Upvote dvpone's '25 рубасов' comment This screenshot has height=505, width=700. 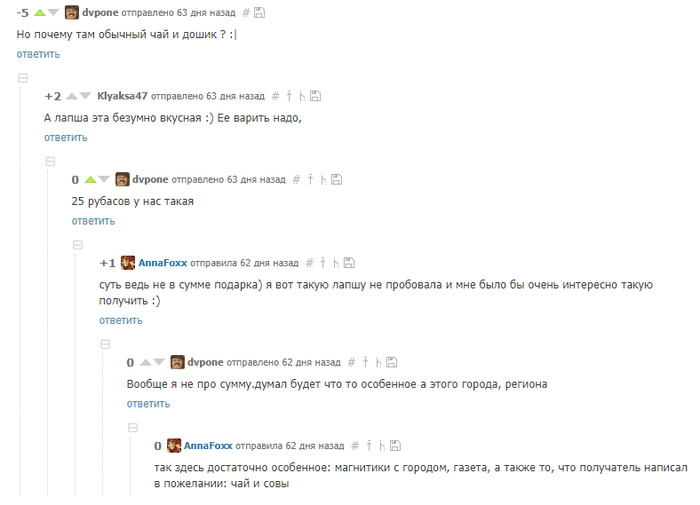[90, 179]
